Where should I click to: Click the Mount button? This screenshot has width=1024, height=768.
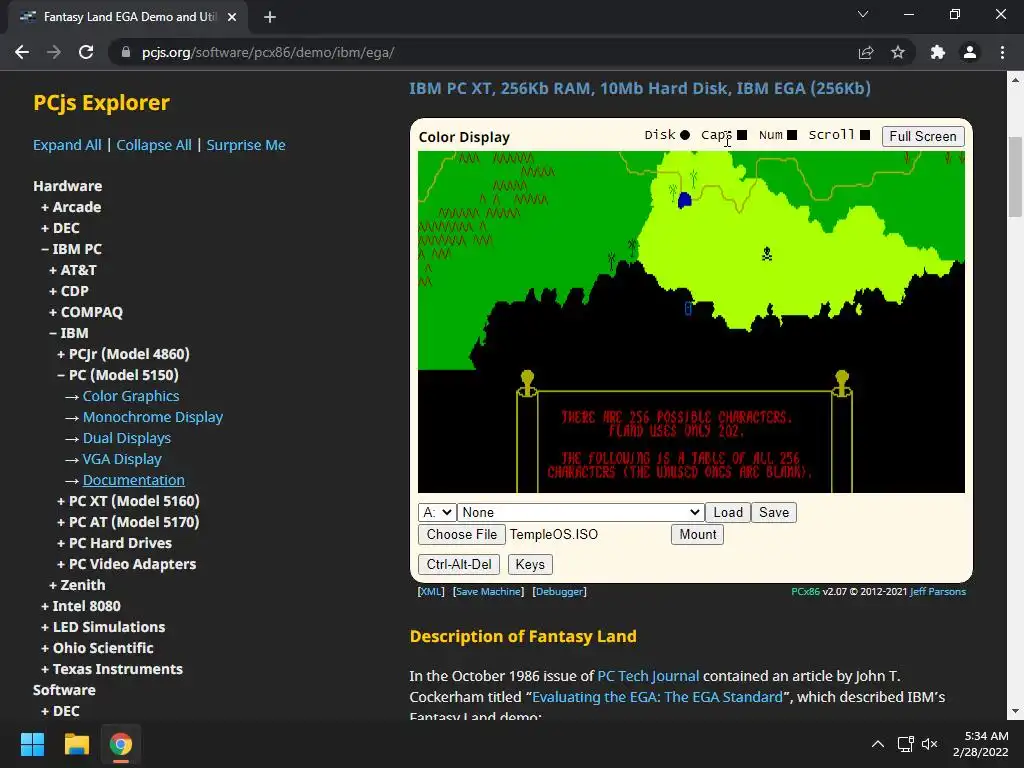click(697, 534)
